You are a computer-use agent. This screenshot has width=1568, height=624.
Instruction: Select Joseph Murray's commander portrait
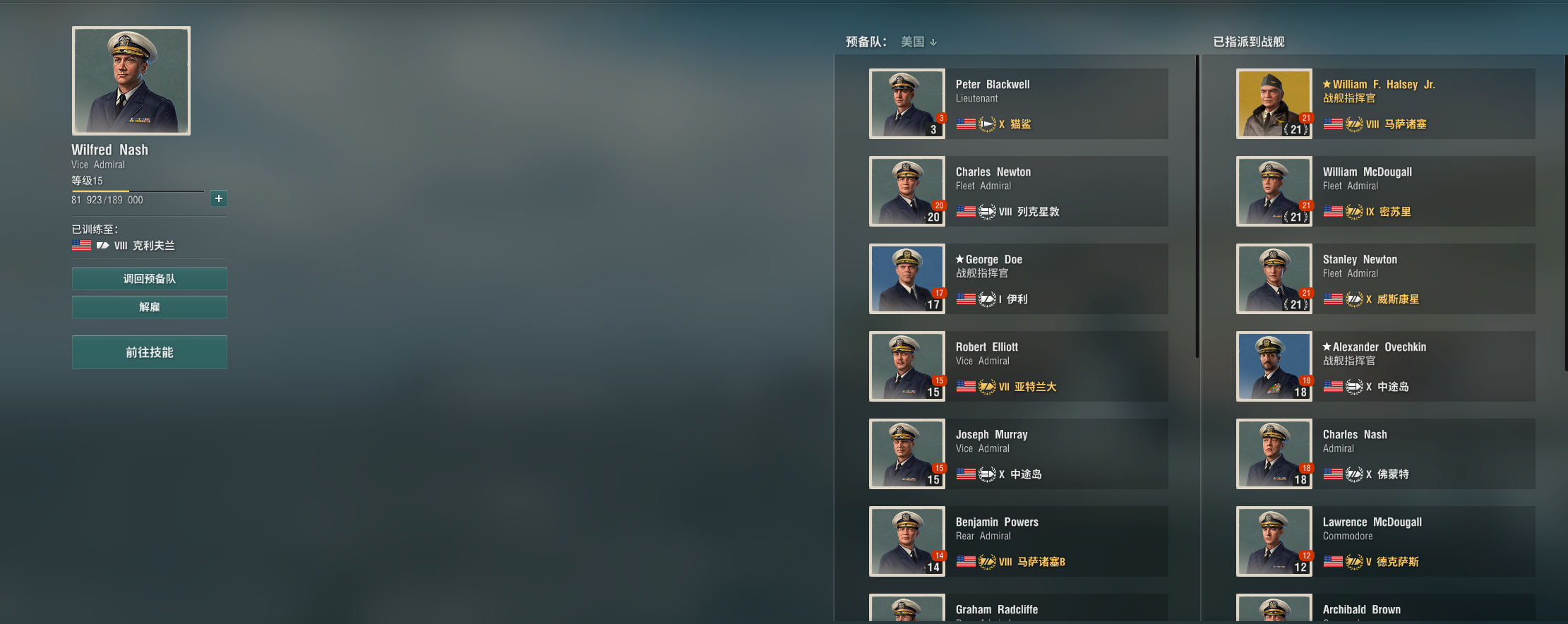click(x=907, y=454)
